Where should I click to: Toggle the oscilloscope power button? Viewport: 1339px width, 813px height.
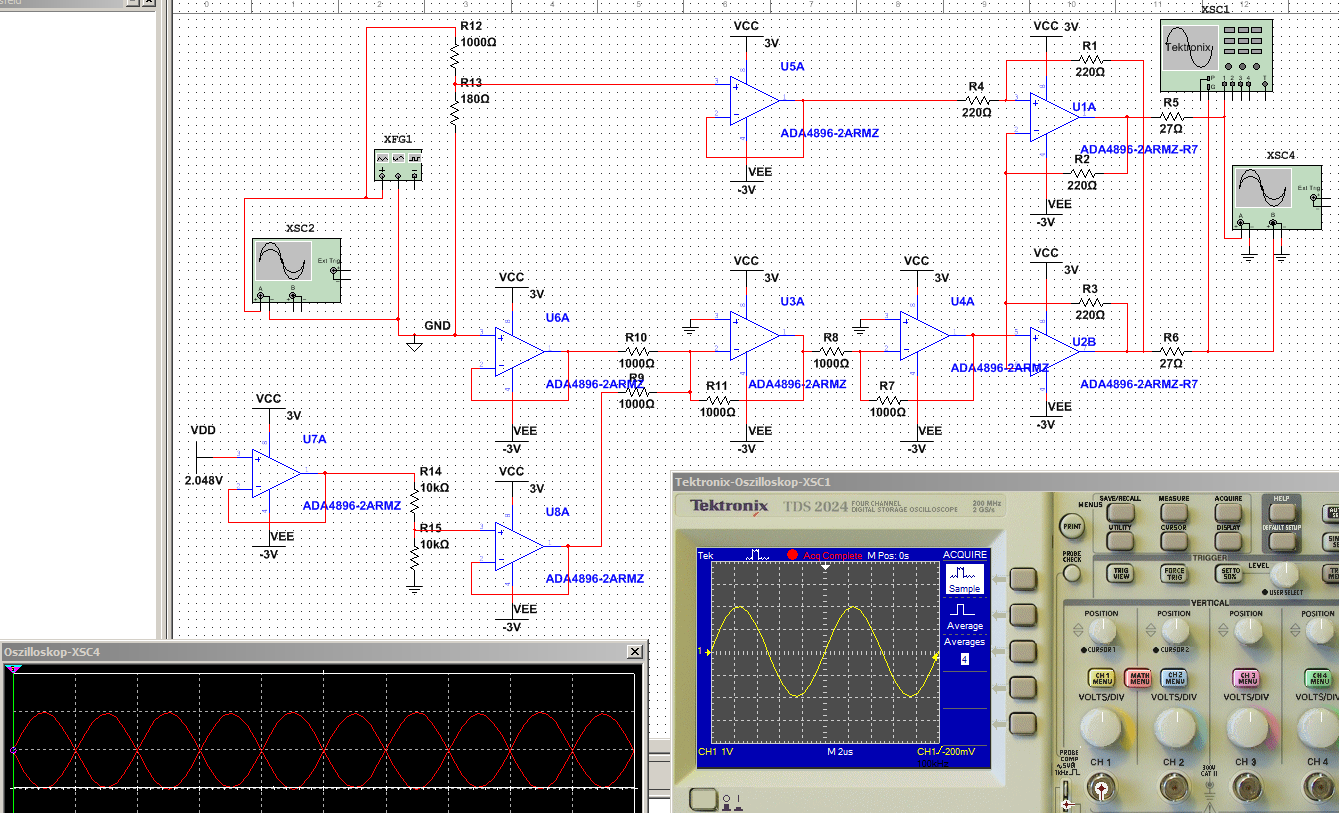pyautogui.click(x=703, y=798)
